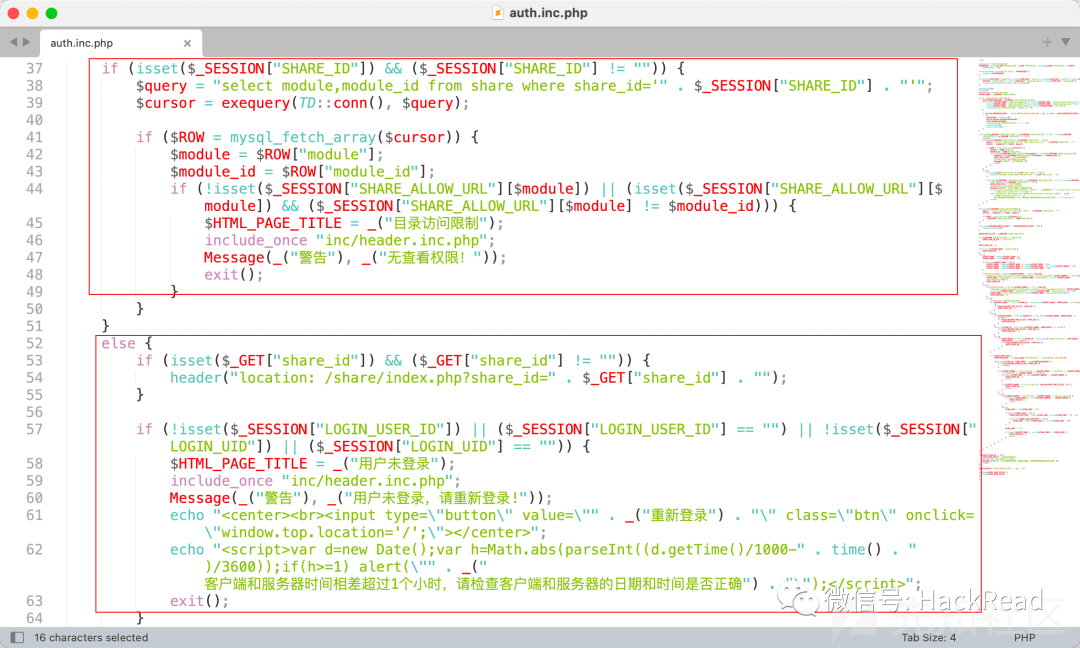The width and height of the screenshot is (1080, 648).
Task: Go to the next tab with the right arrow
Action: coord(27,42)
